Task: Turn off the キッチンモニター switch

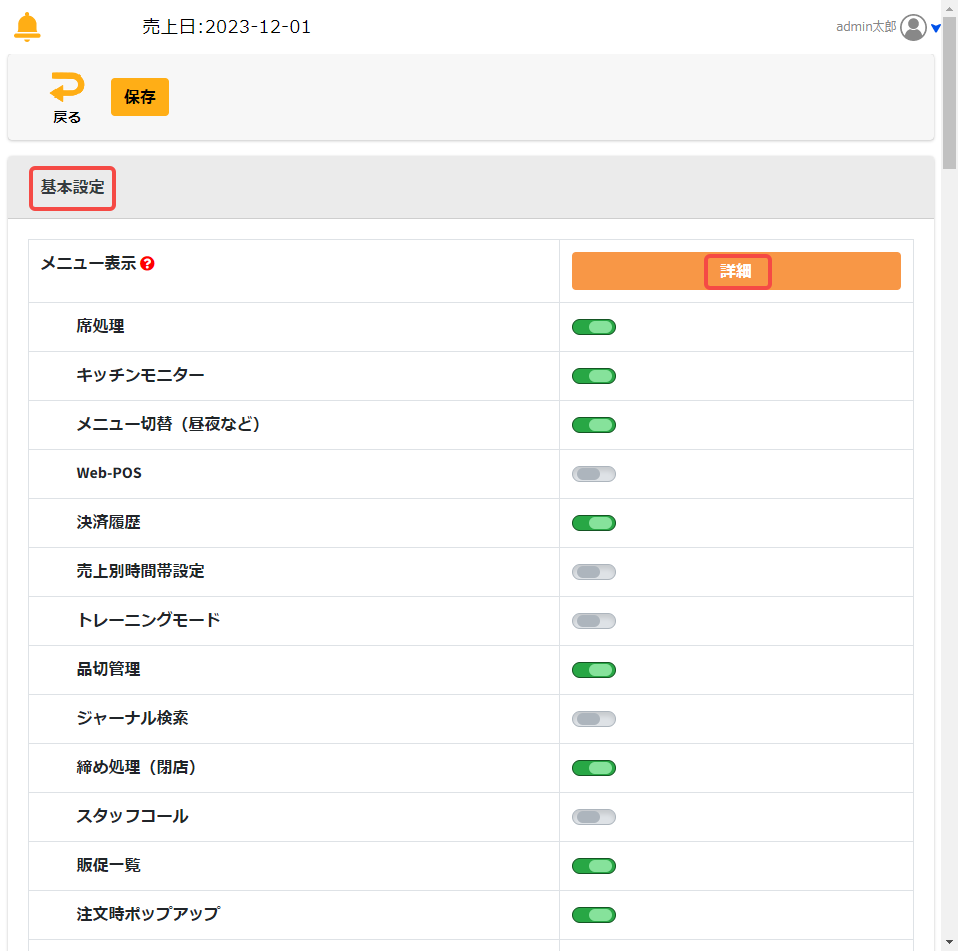Action: coord(594,376)
